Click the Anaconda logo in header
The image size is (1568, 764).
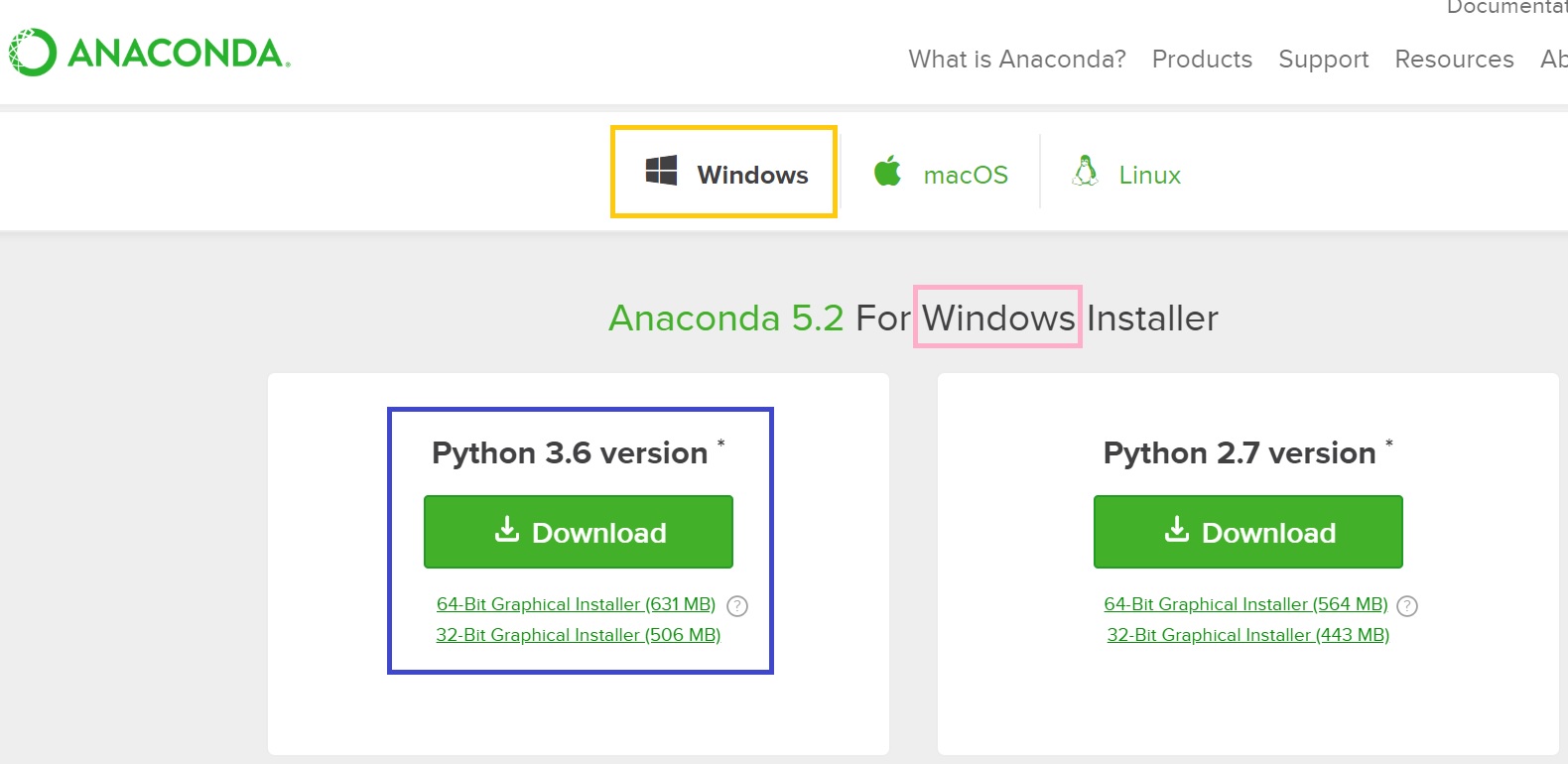click(x=150, y=53)
